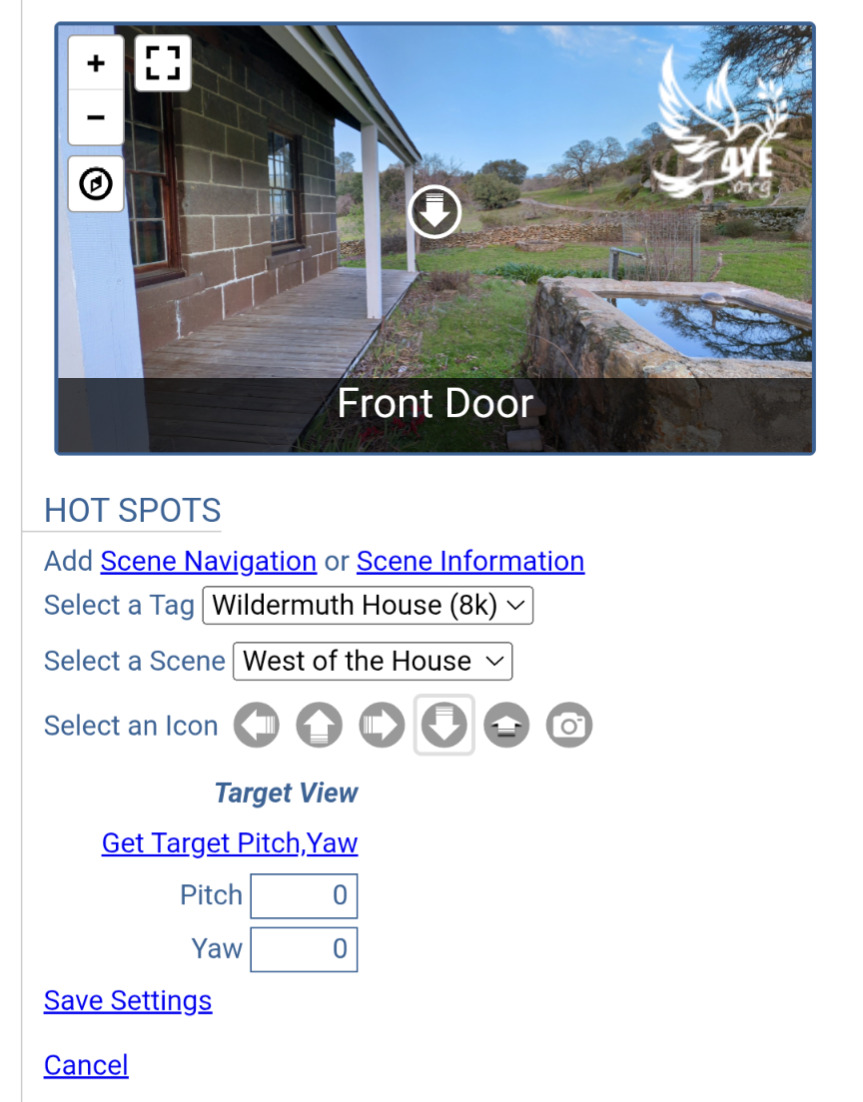Image resolution: width=863 pixels, height=1102 pixels.
Task: Open the Select a Tag dropdown
Action: click(x=368, y=605)
